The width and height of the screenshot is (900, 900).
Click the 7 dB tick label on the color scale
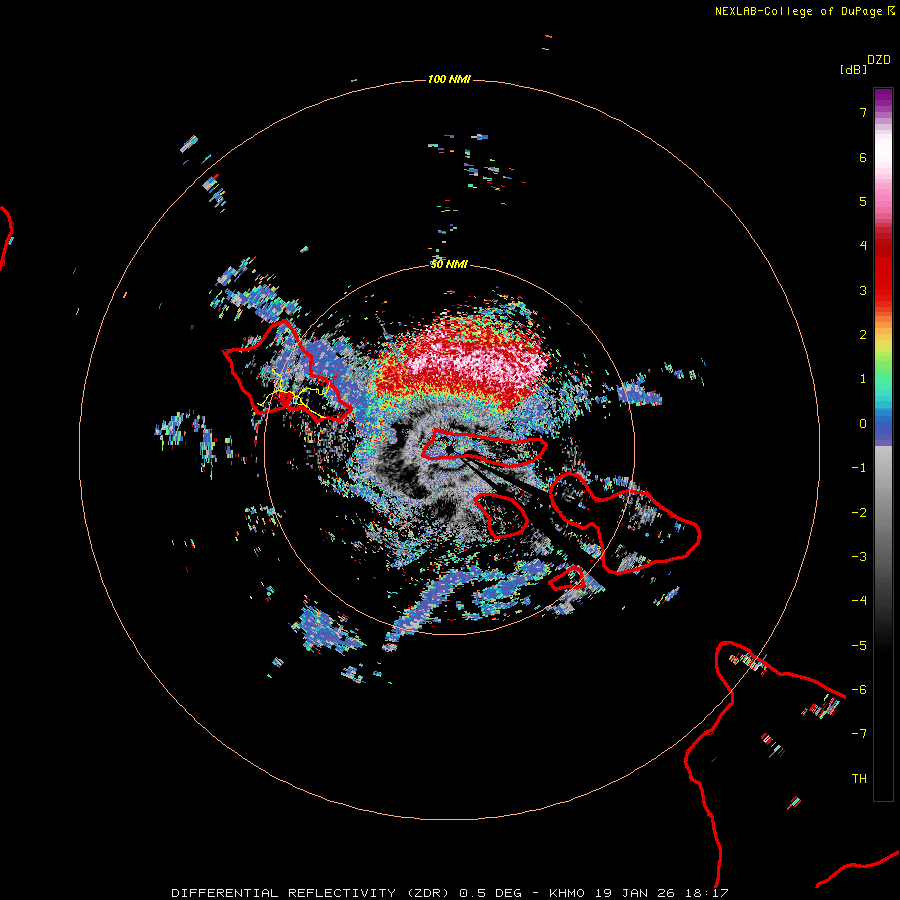pyautogui.click(x=863, y=112)
